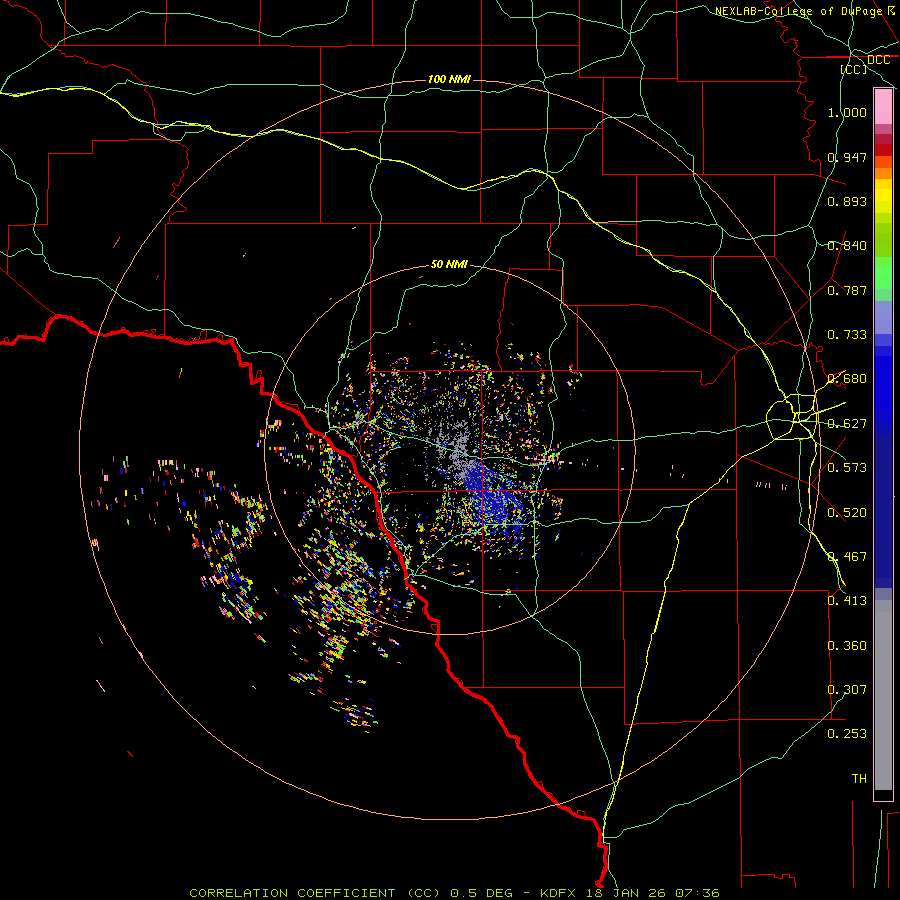The image size is (900, 900).
Task: Click the 0.573 scale value
Action: tap(847, 468)
